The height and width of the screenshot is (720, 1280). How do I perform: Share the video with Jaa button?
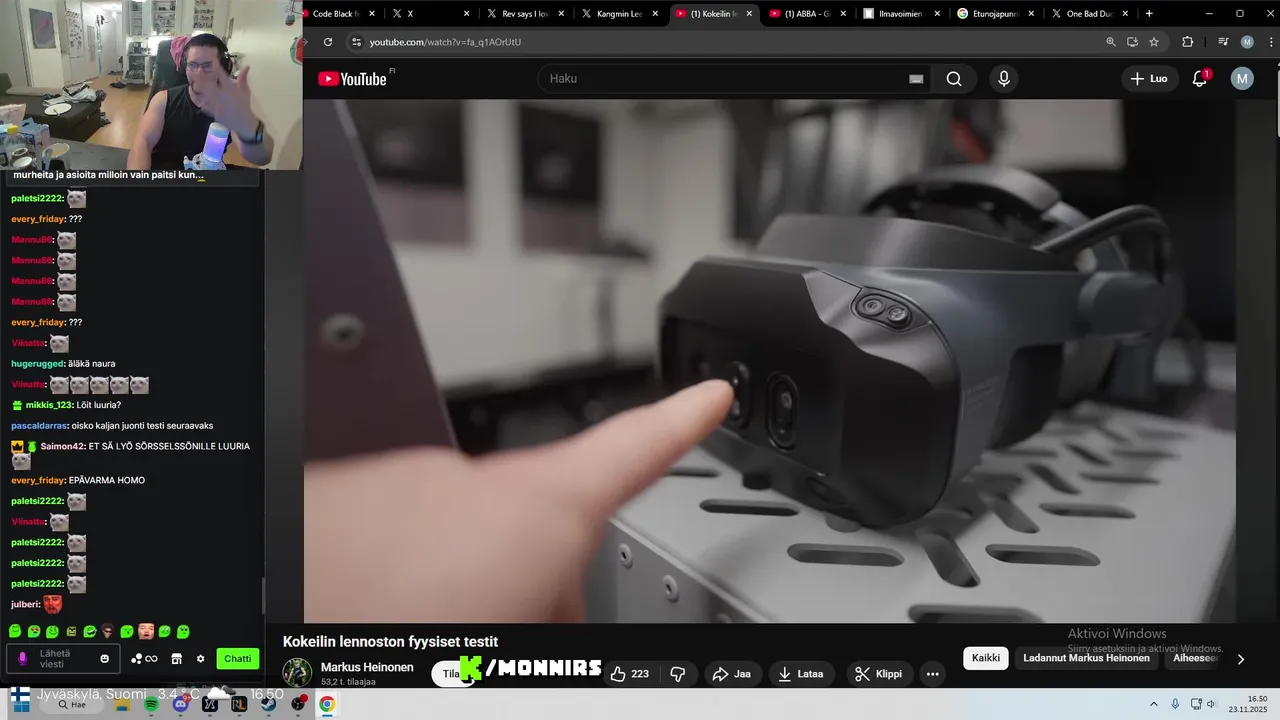pyautogui.click(x=731, y=674)
